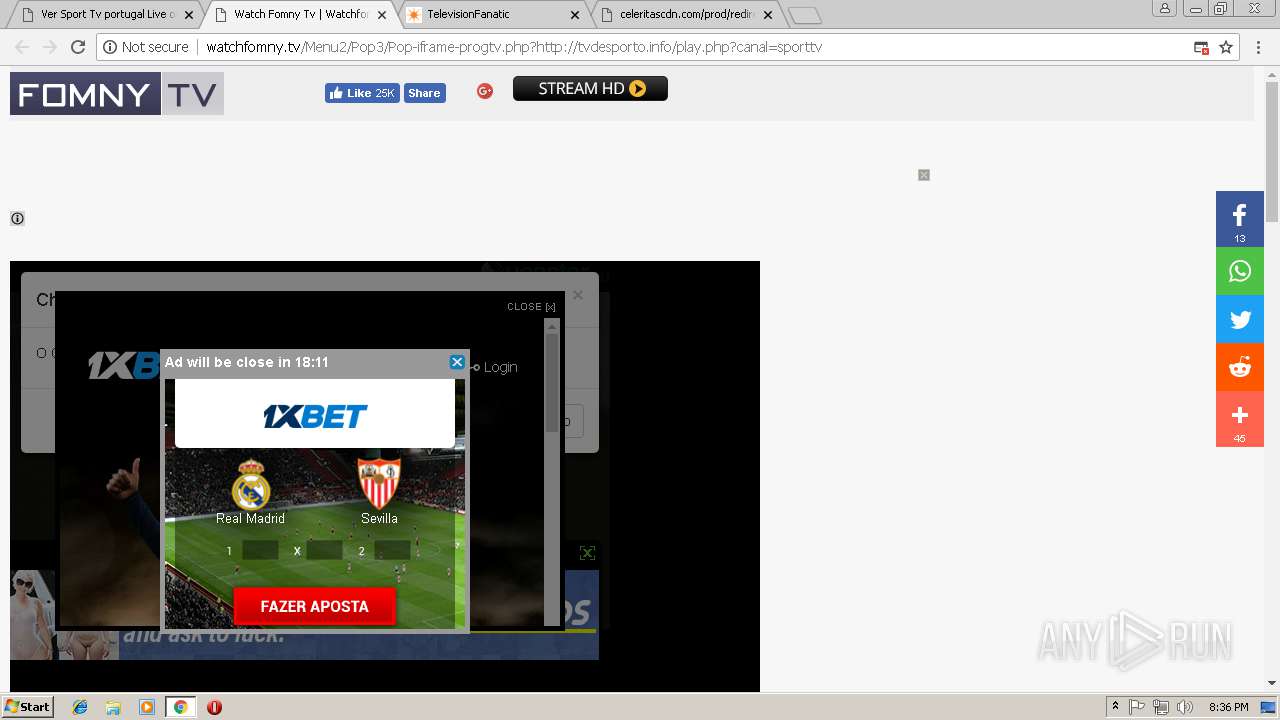Close the 1XBET countdown ad
This screenshot has height=720, width=1280.
coord(457,362)
